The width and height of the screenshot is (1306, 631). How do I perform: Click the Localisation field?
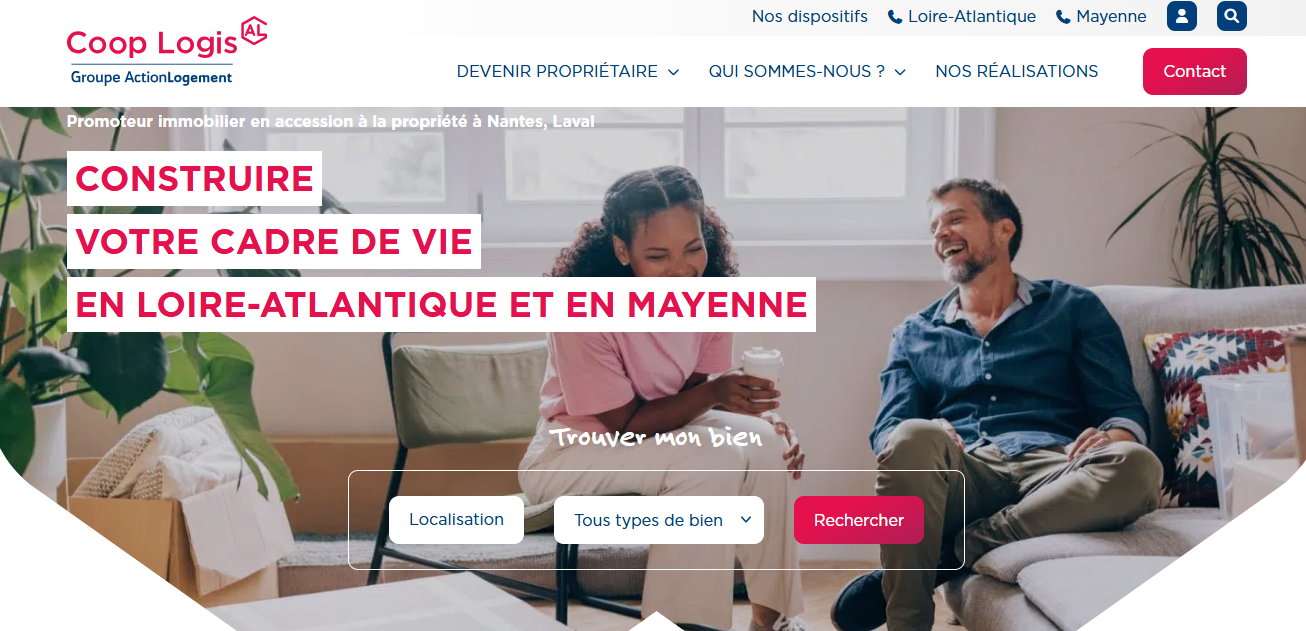click(456, 520)
